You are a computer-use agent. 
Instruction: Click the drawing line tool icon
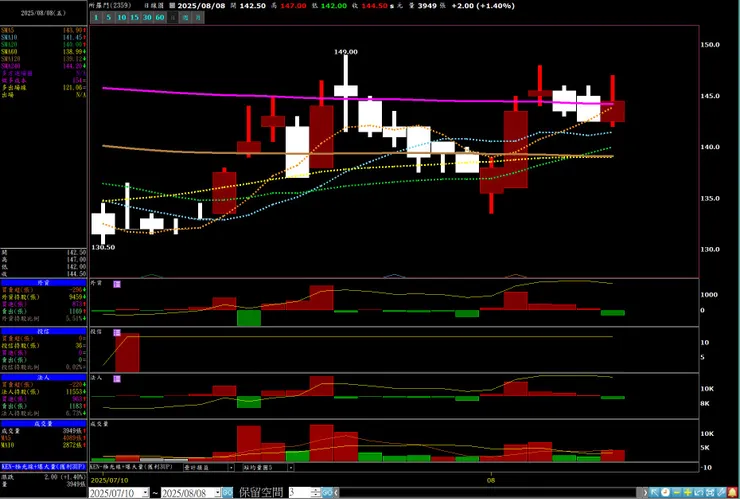point(721,492)
